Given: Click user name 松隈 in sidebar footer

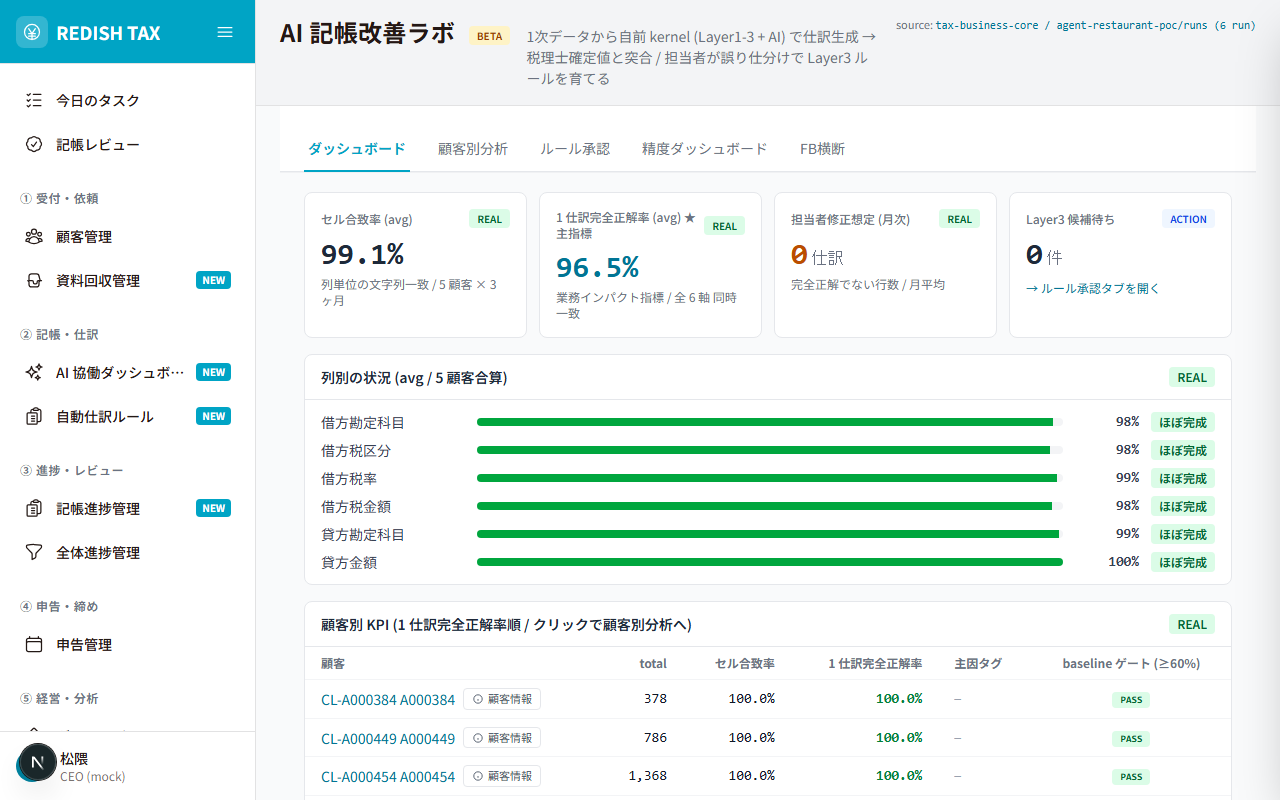Looking at the screenshot, I should (74, 758).
